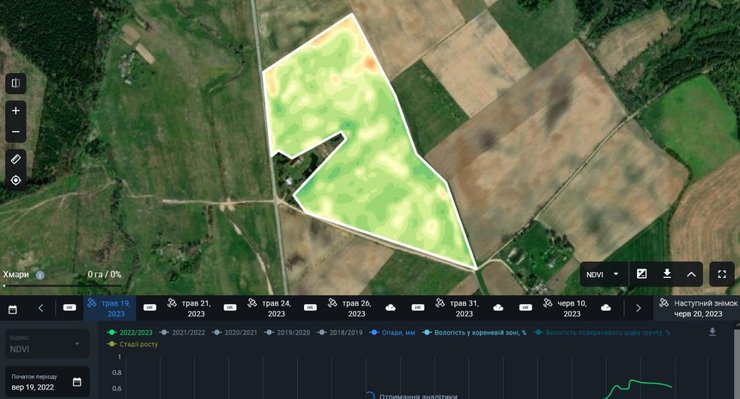The height and width of the screenshot is (399, 740).
Task: Zoom in on the map
Action: coord(16,110)
